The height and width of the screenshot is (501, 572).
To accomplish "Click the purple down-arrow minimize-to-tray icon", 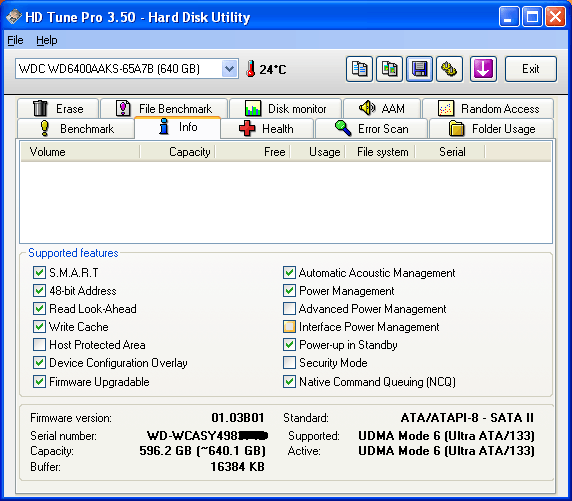I will click(483, 69).
